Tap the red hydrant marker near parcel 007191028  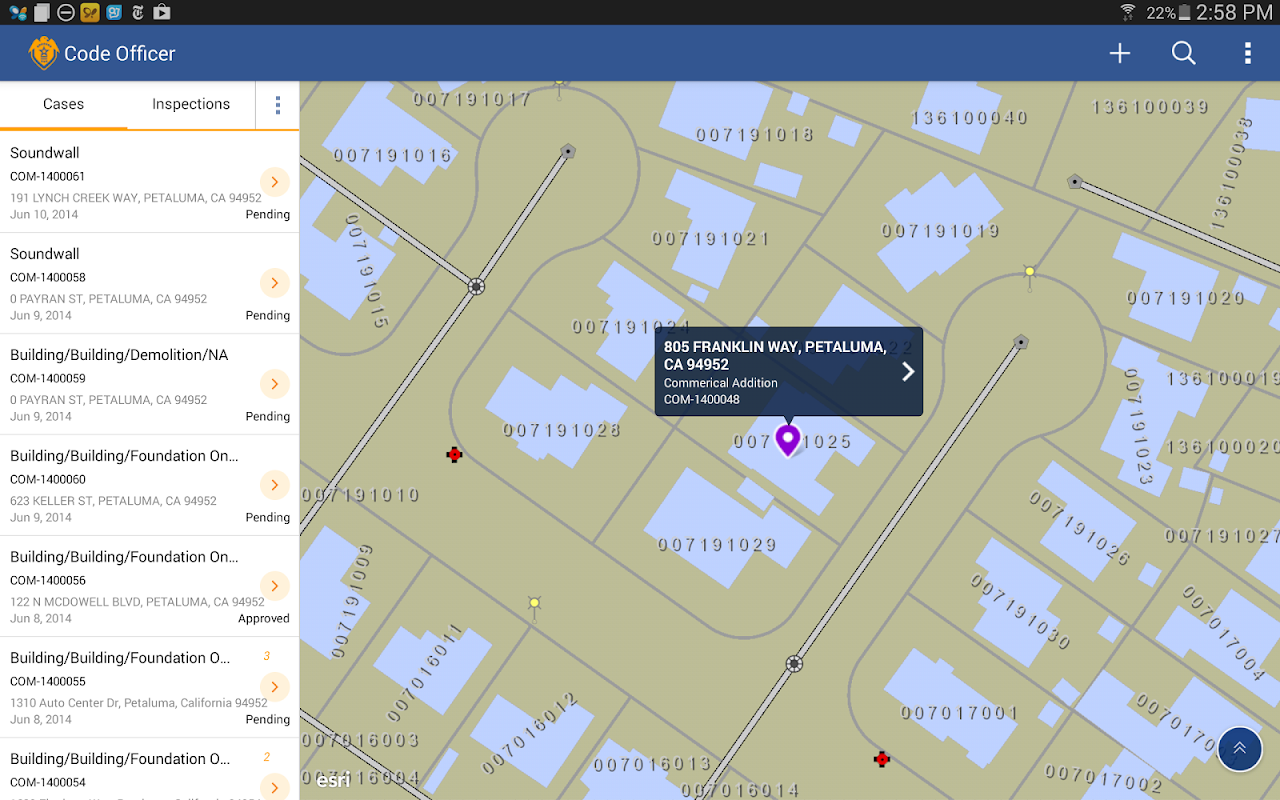454,455
